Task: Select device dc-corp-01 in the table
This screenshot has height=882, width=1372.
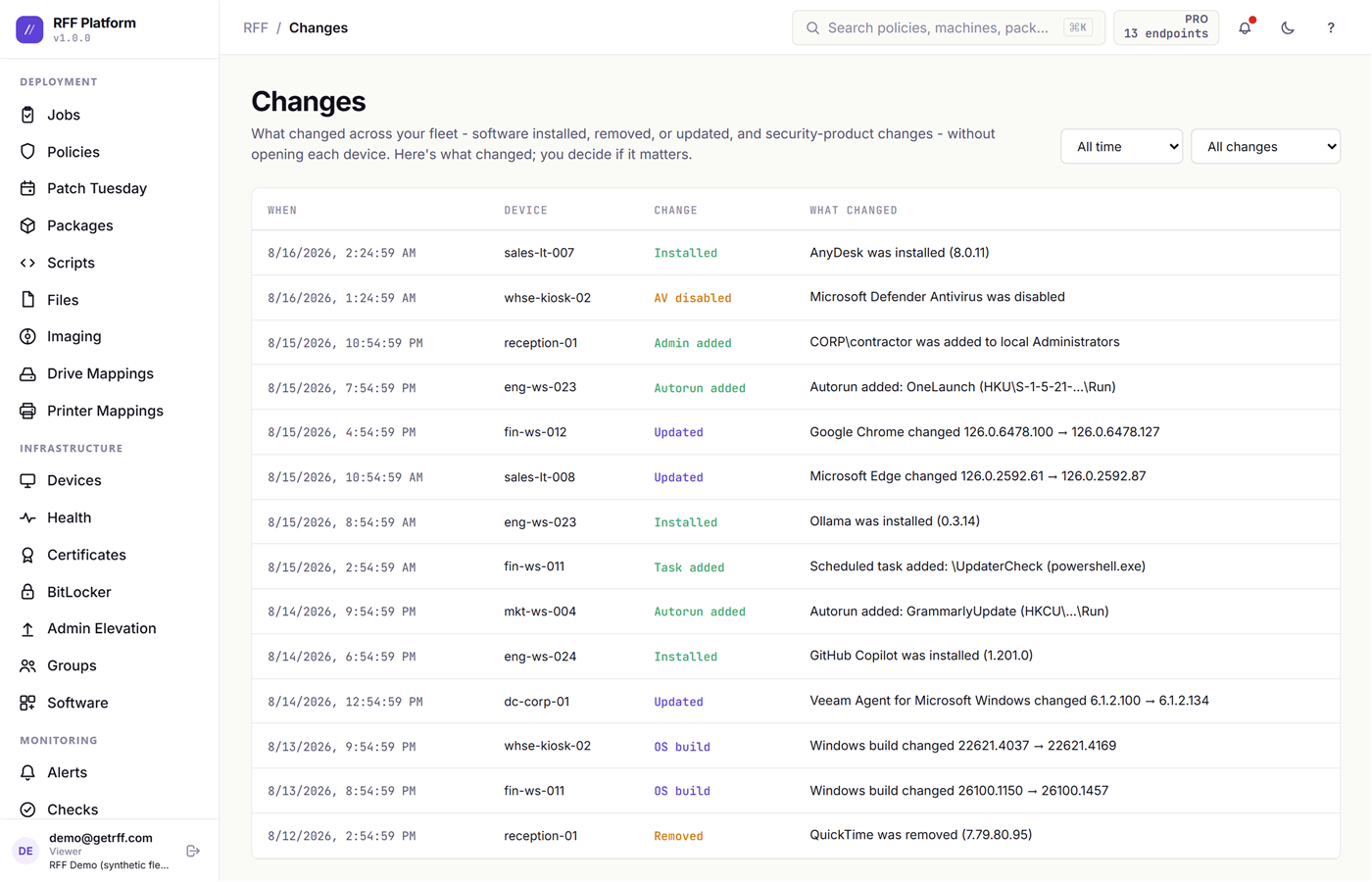Action: [x=536, y=702]
